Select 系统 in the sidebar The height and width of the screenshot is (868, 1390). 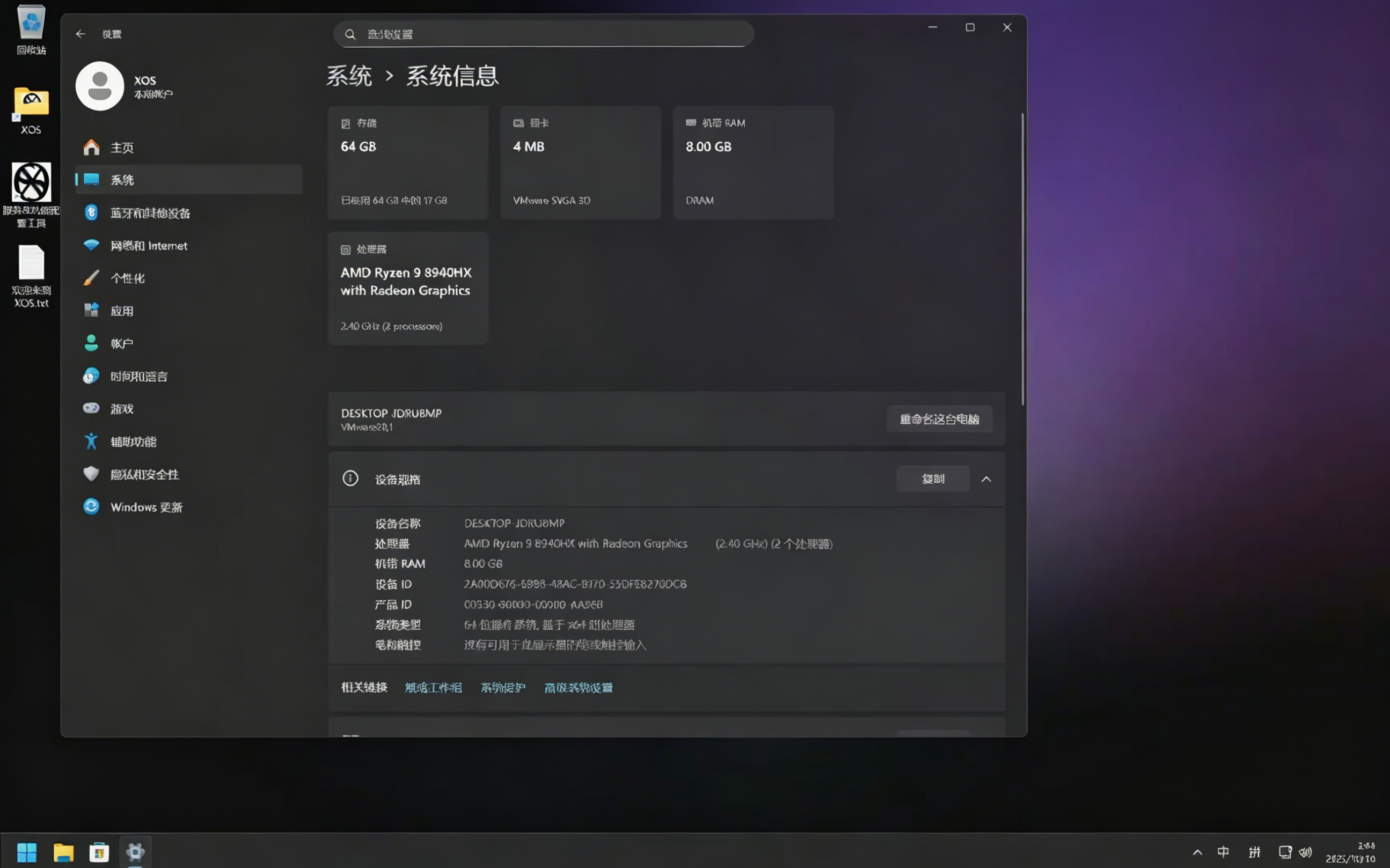(x=188, y=180)
